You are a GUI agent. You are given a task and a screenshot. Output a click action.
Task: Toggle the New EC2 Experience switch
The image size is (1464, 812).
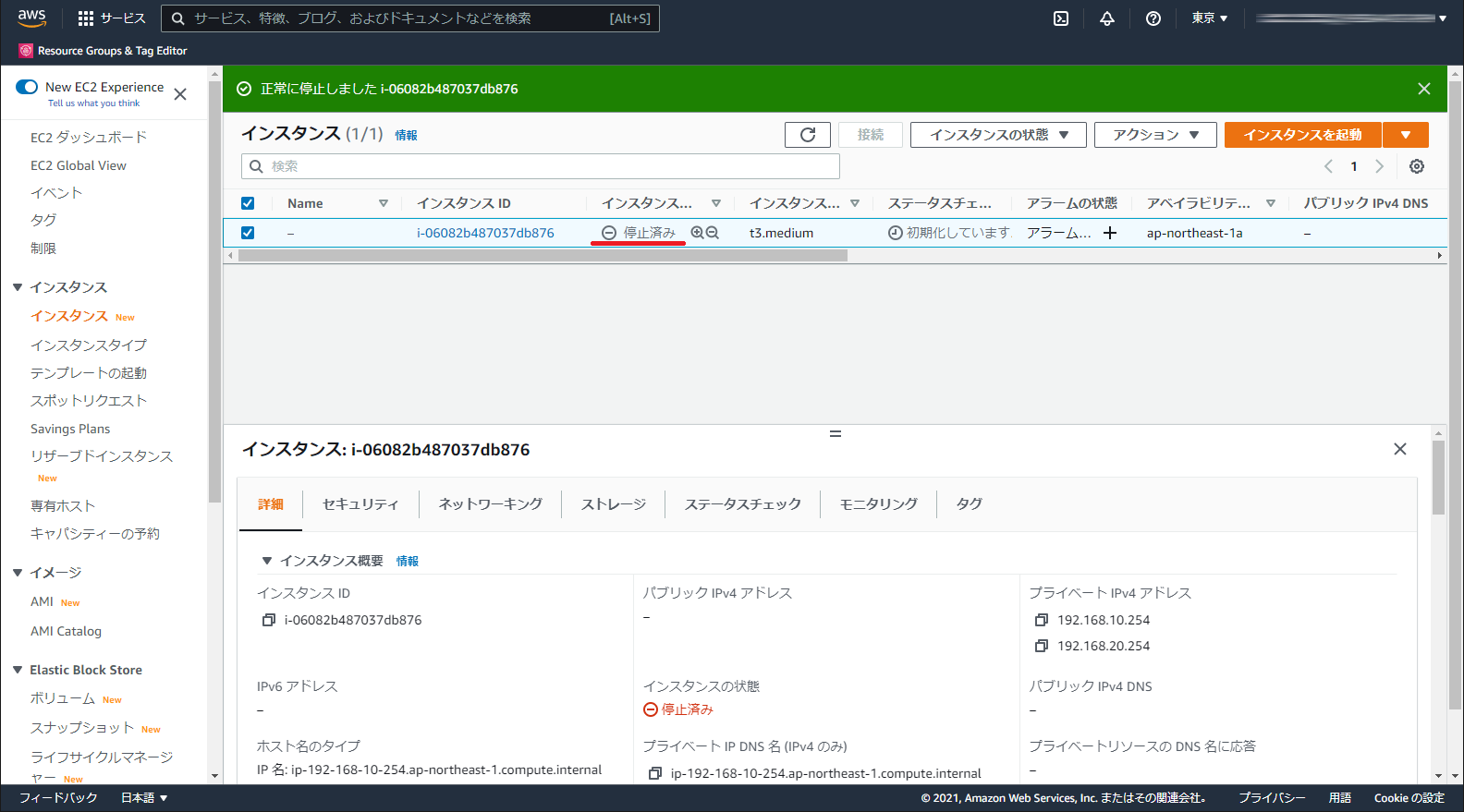click(x=27, y=87)
